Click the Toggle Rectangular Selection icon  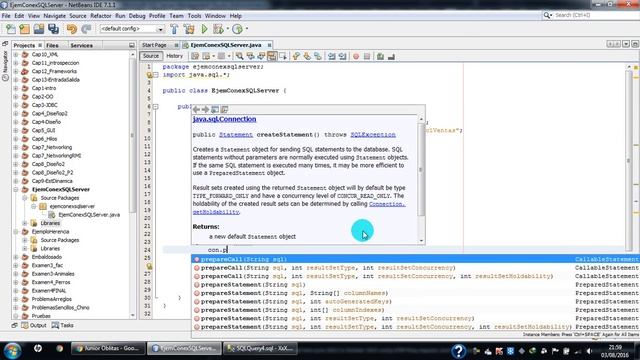282,56
